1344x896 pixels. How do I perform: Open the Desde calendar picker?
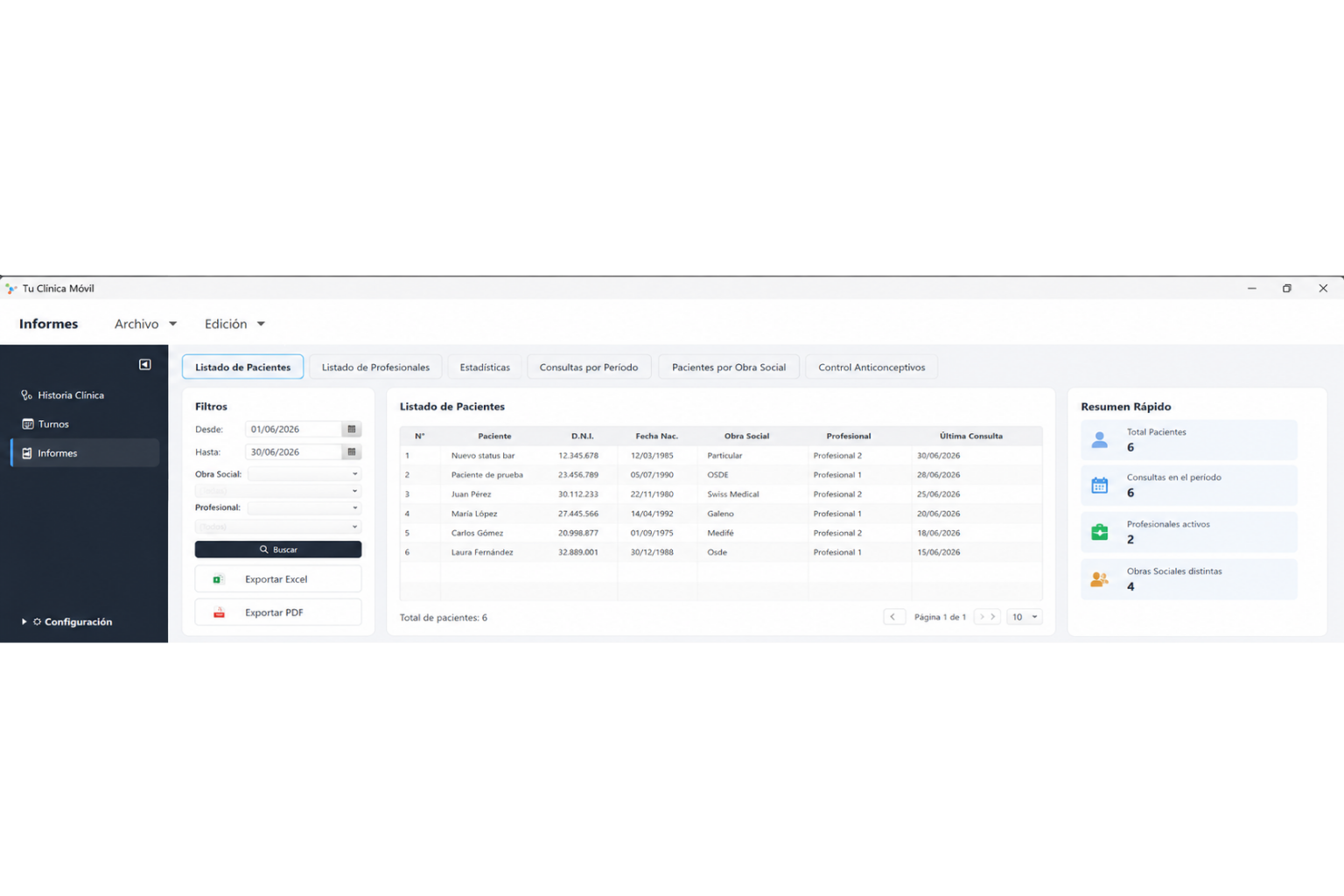(352, 429)
